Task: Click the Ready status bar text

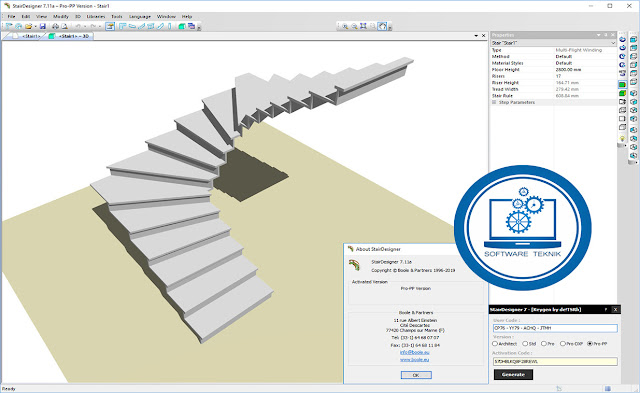Action: 9,389
